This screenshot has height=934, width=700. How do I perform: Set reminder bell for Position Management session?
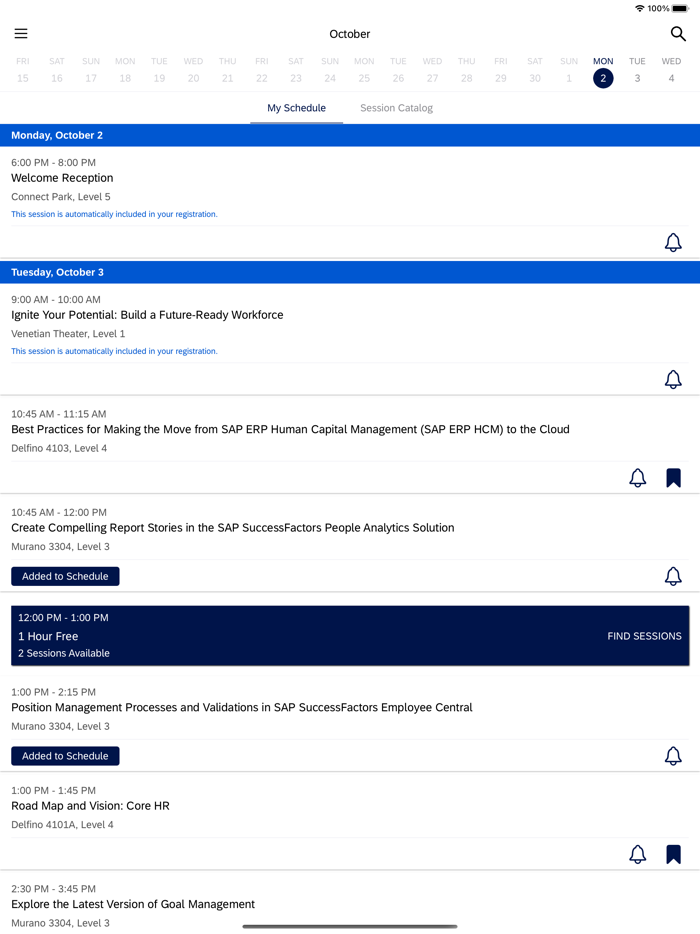[x=673, y=756]
